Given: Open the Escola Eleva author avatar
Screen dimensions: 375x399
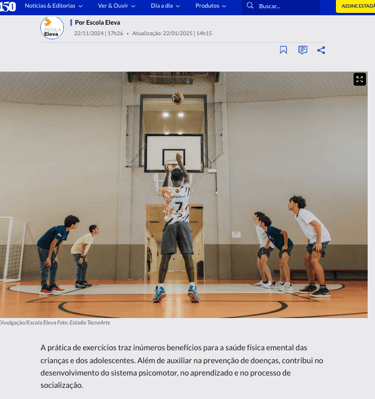Looking at the screenshot, I should (52, 28).
